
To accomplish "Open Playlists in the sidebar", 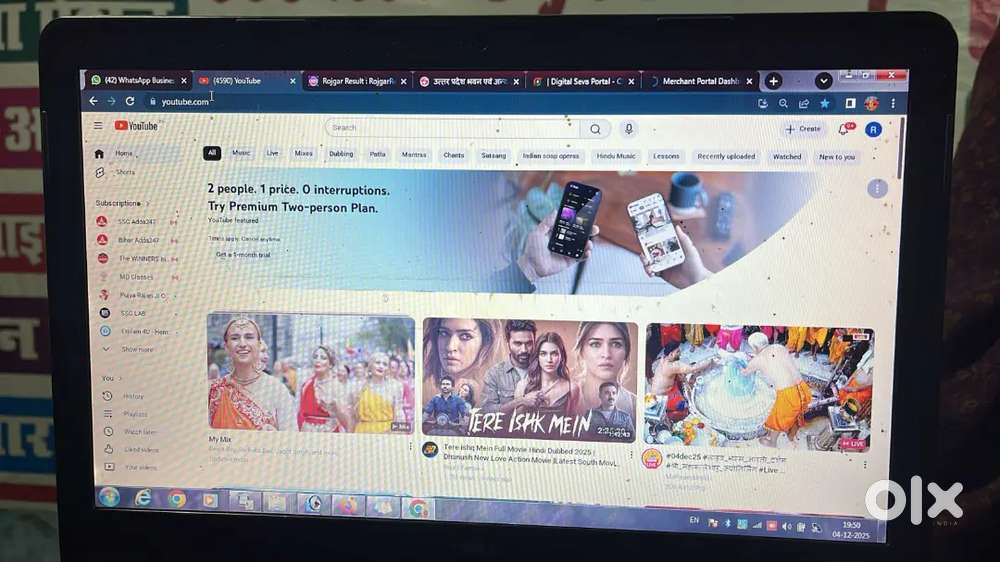I will point(137,414).
